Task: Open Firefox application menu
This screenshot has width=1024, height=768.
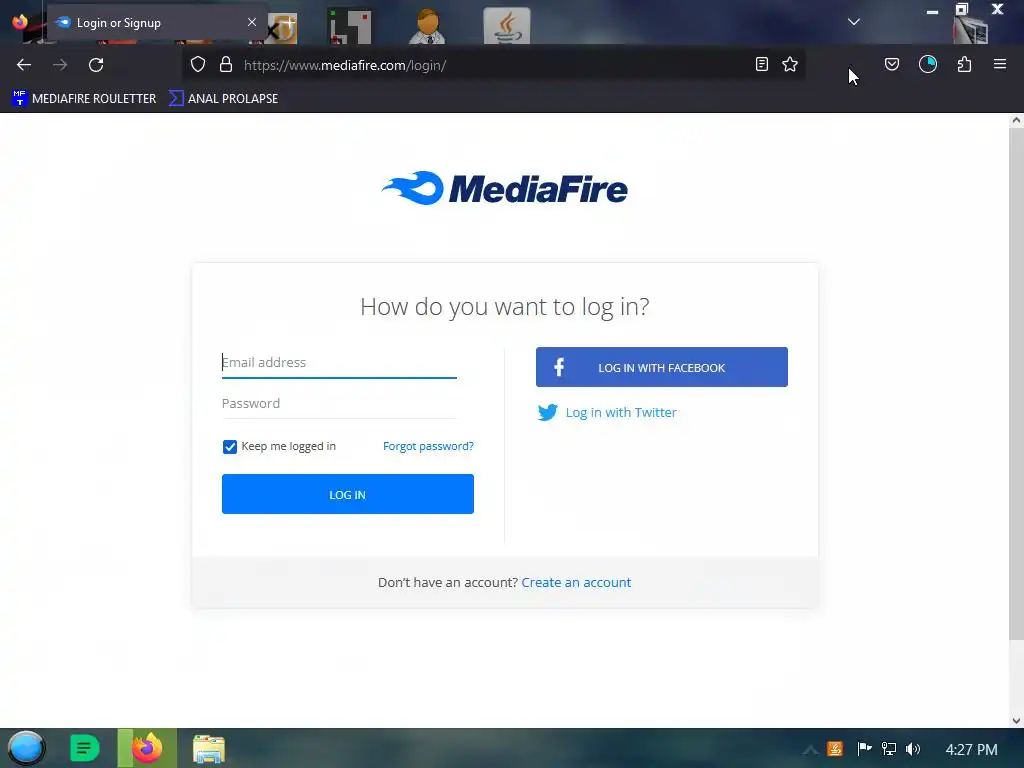Action: pos(1000,64)
